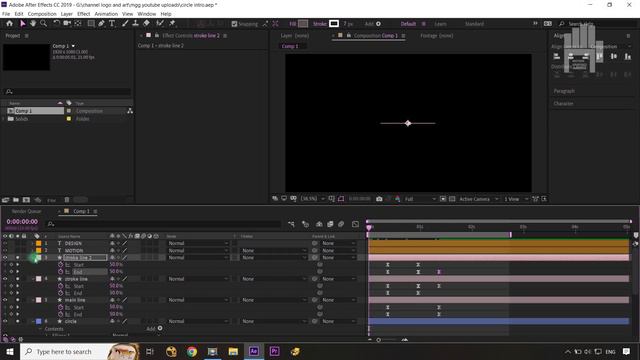Switch to the Standard workspace

[x=474, y=24]
